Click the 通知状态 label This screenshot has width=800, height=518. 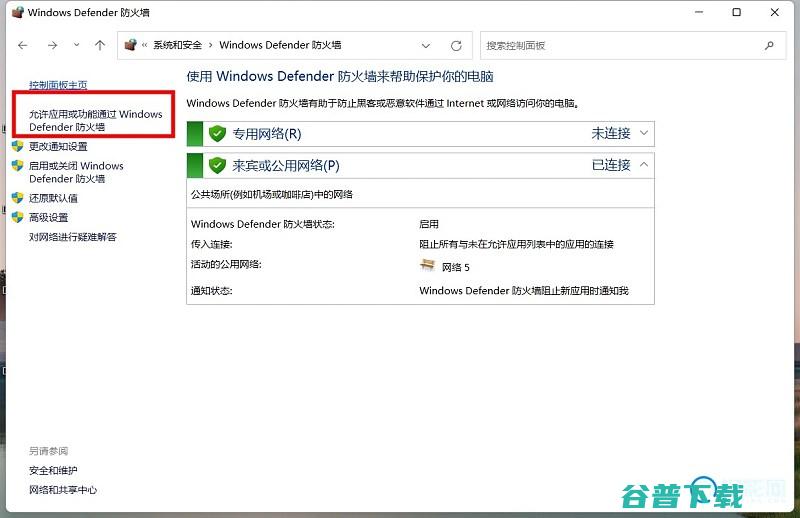pos(212,291)
